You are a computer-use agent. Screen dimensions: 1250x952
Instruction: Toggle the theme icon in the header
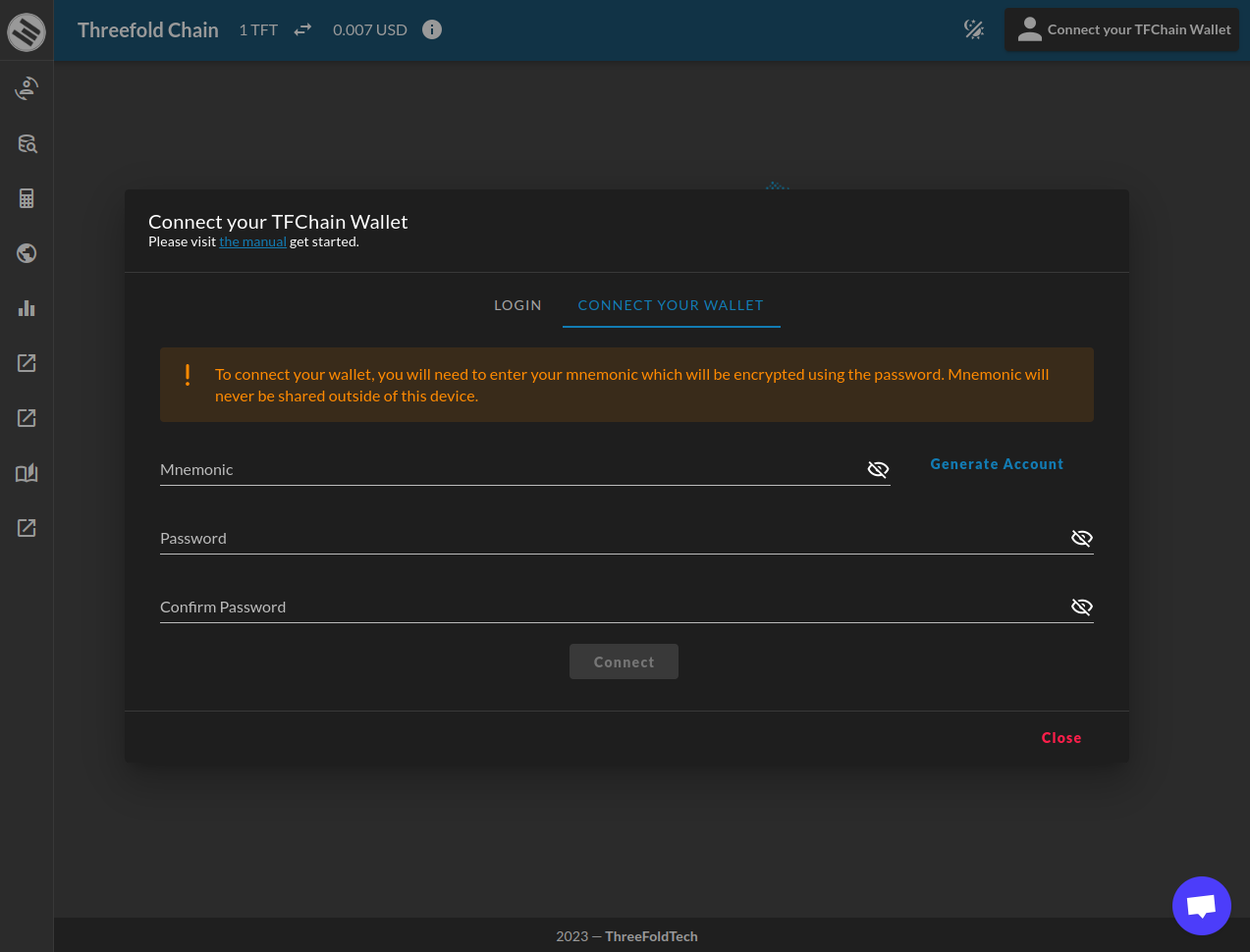[x=974, y=29]
